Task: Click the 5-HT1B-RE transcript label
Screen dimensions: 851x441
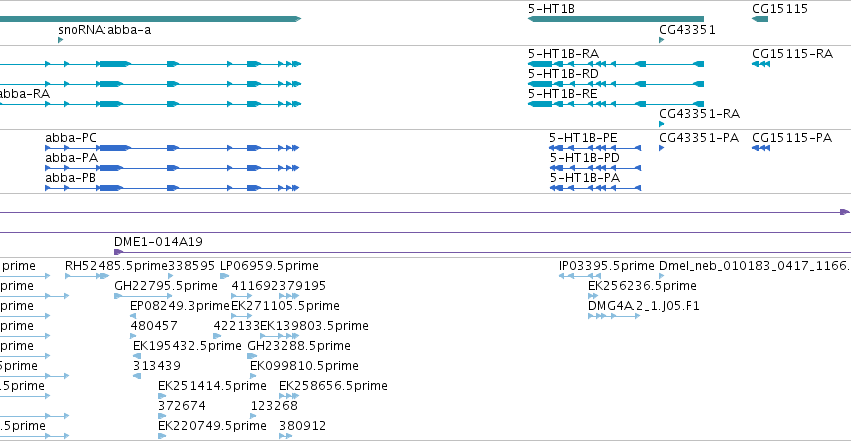Action: (563, 94)
